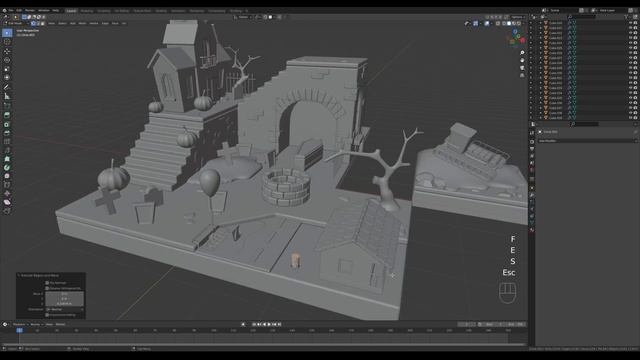Click the Move Z value field

click(x=64, y=304)
